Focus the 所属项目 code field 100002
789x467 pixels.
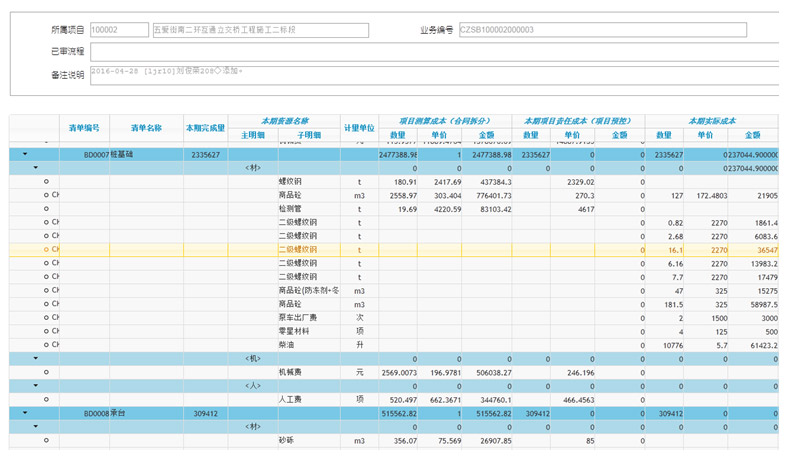click(119, 30)
